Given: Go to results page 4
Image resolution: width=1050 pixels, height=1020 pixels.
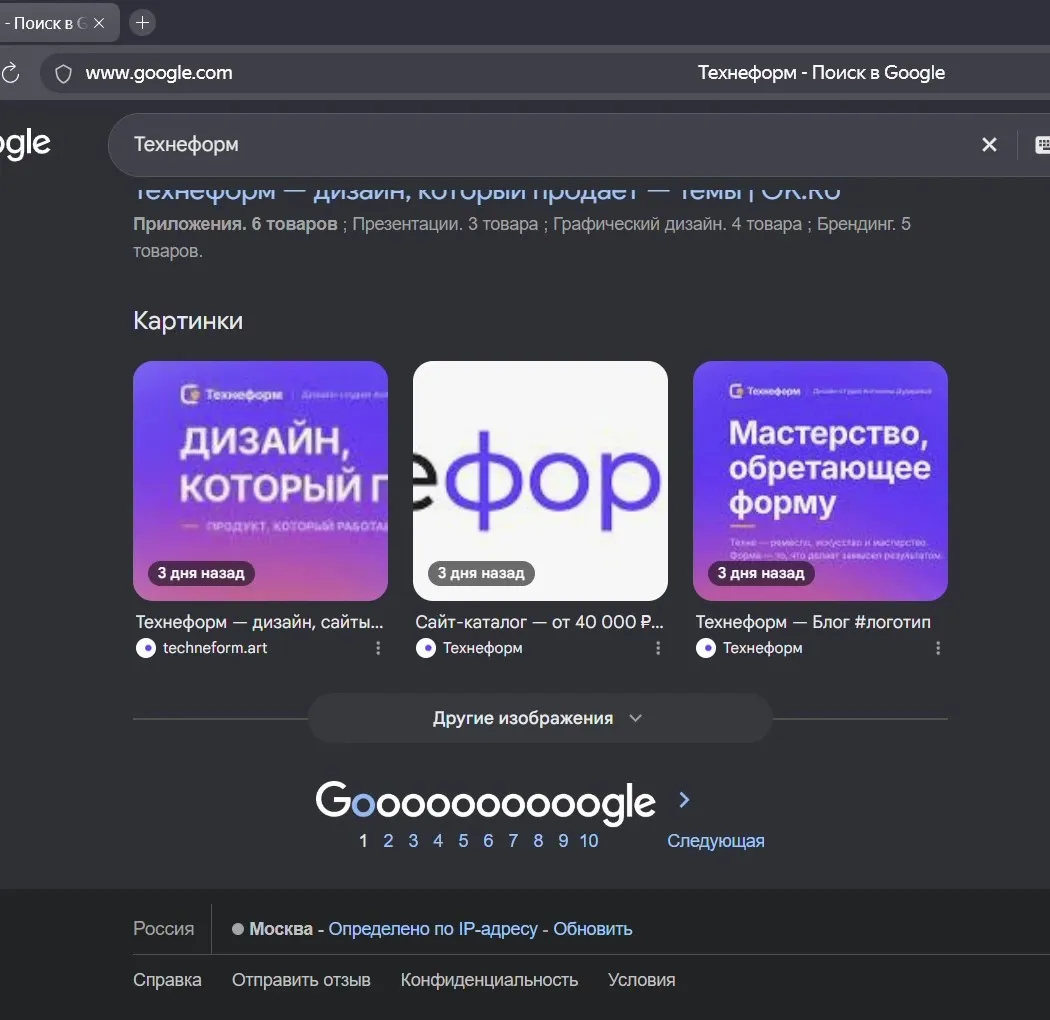Looking at the screenshot, I should click(x=438, y=841).
